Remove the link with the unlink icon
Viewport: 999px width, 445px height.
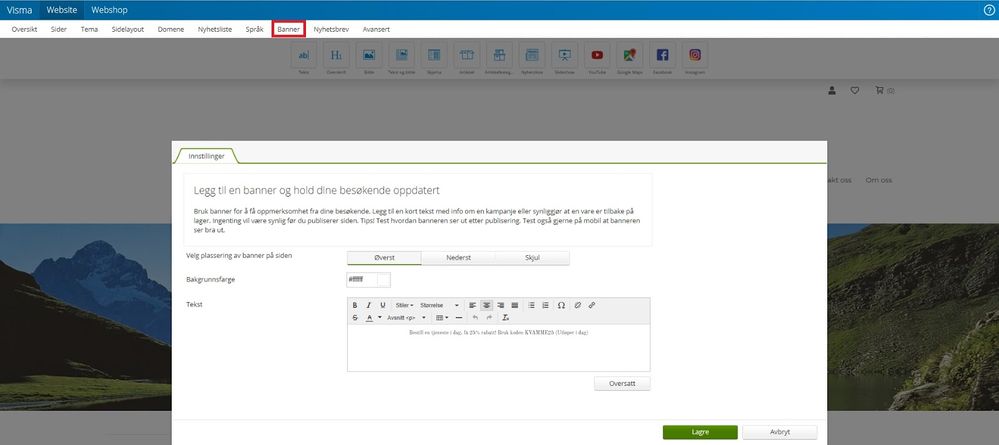578,305
